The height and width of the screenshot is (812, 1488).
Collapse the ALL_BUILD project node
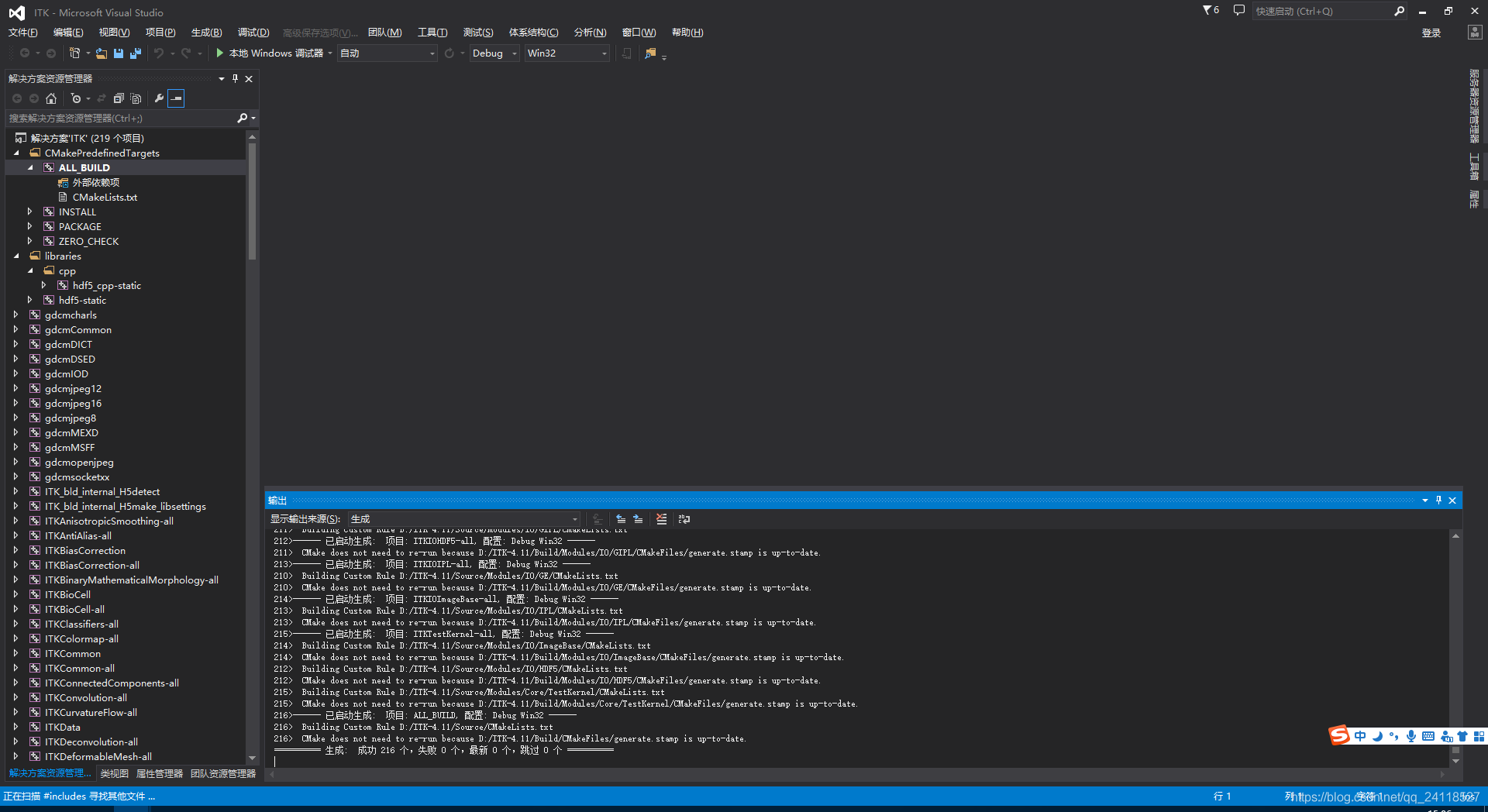(30, 167)
